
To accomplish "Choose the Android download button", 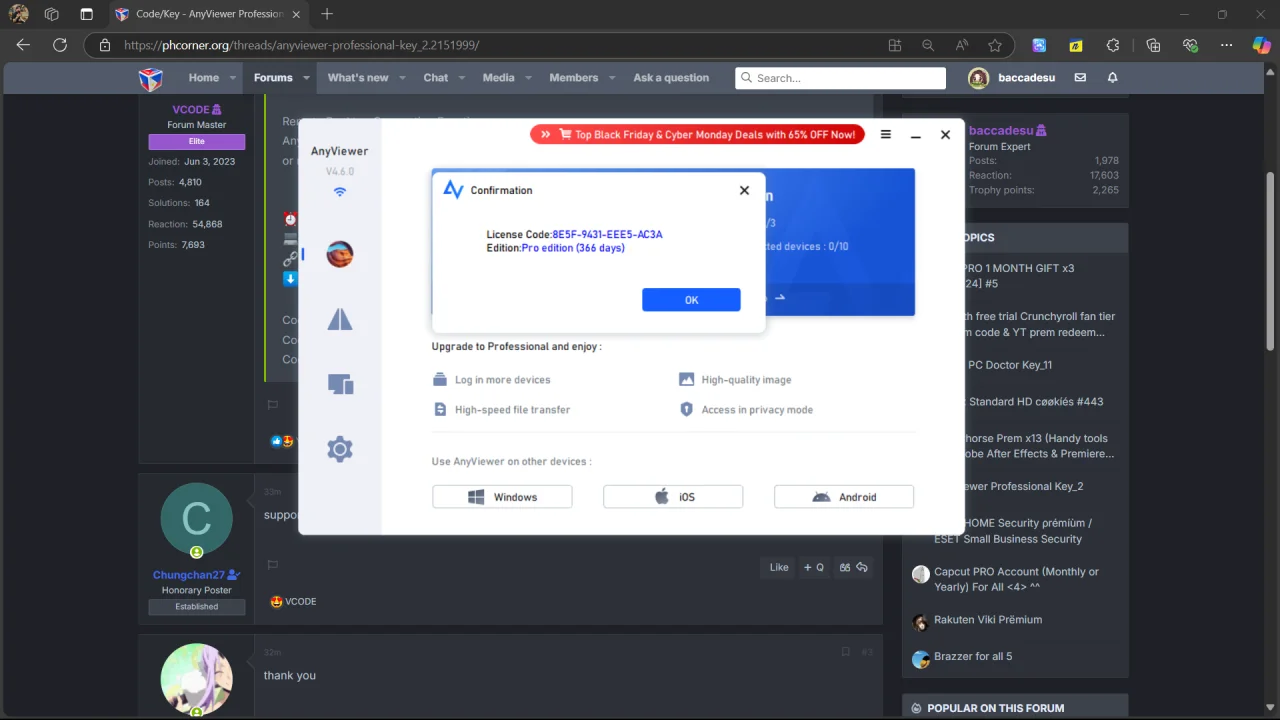I will point(844,497).
